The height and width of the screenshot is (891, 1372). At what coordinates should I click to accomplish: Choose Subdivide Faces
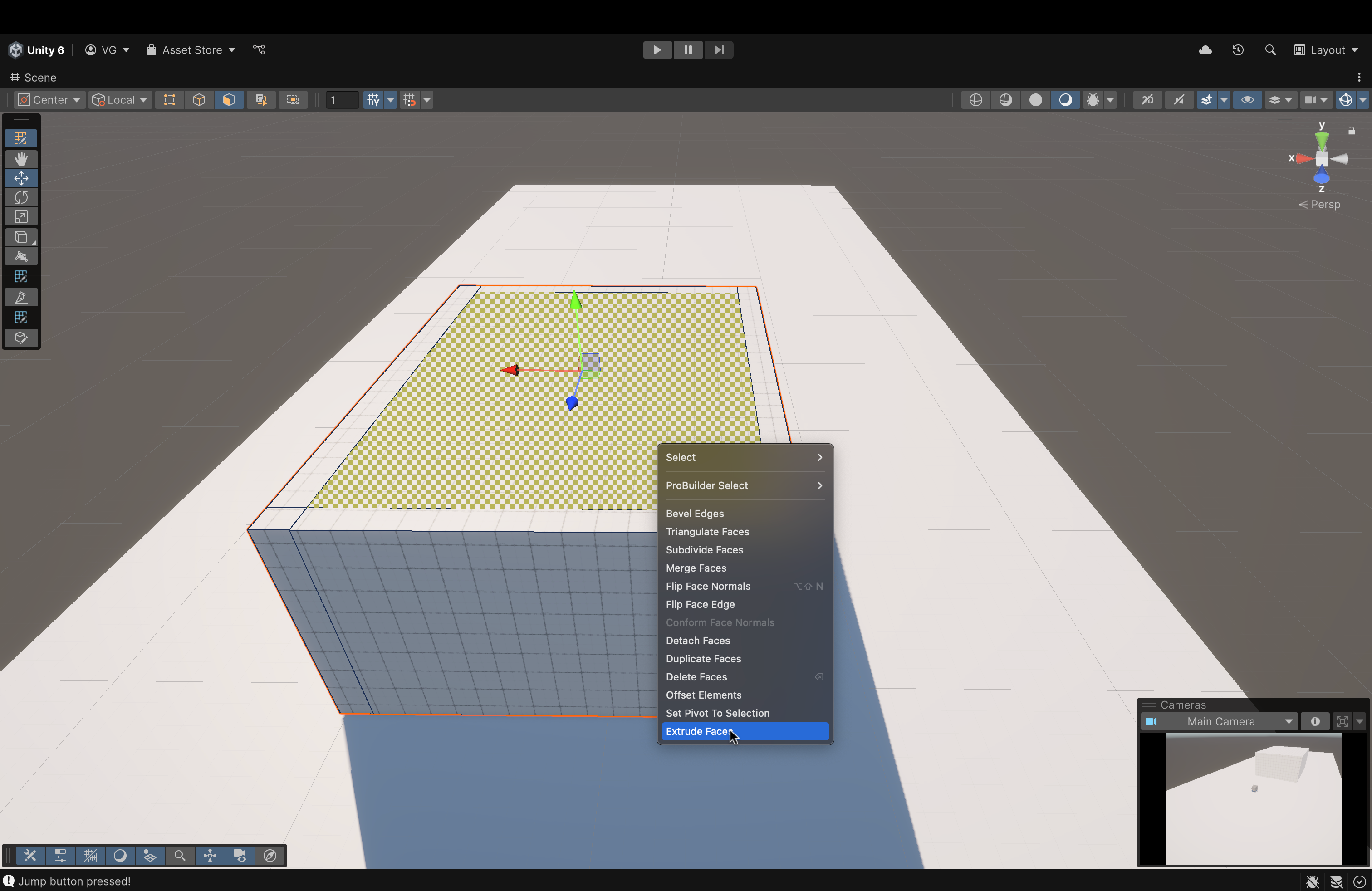(745, 550)
